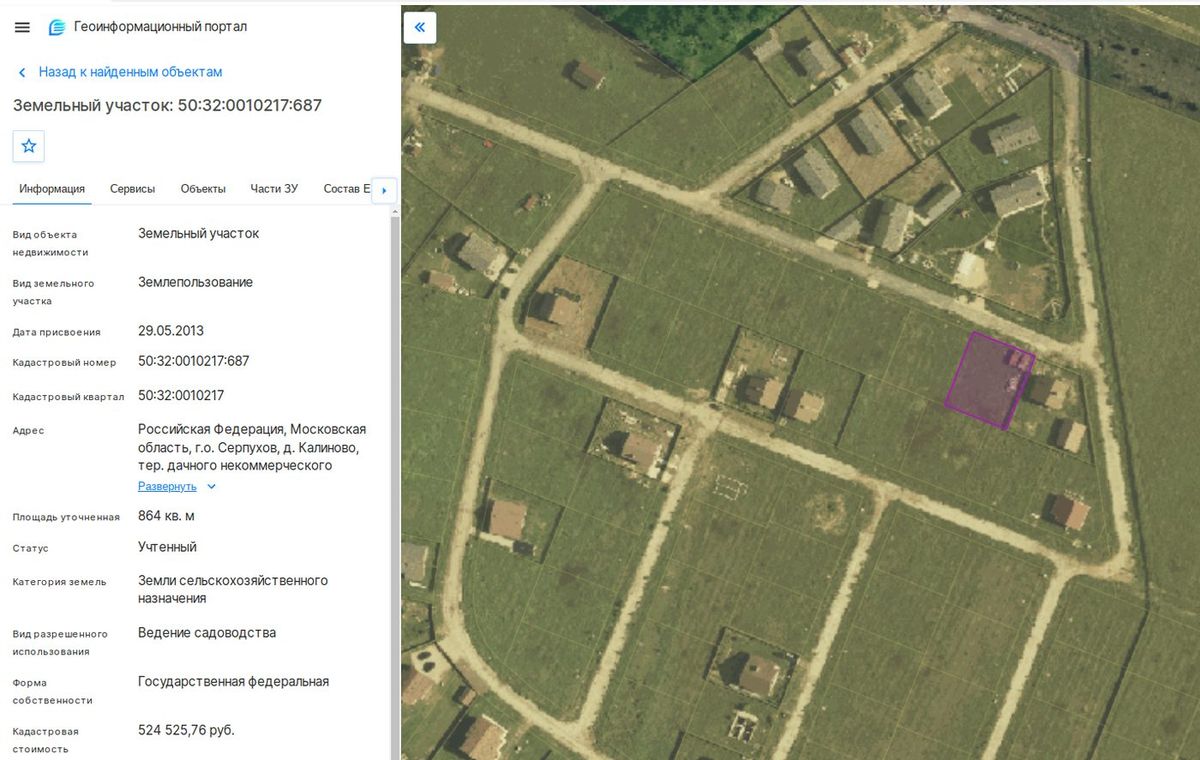Click the info panel vertical scrollbar

coord(394,480)
